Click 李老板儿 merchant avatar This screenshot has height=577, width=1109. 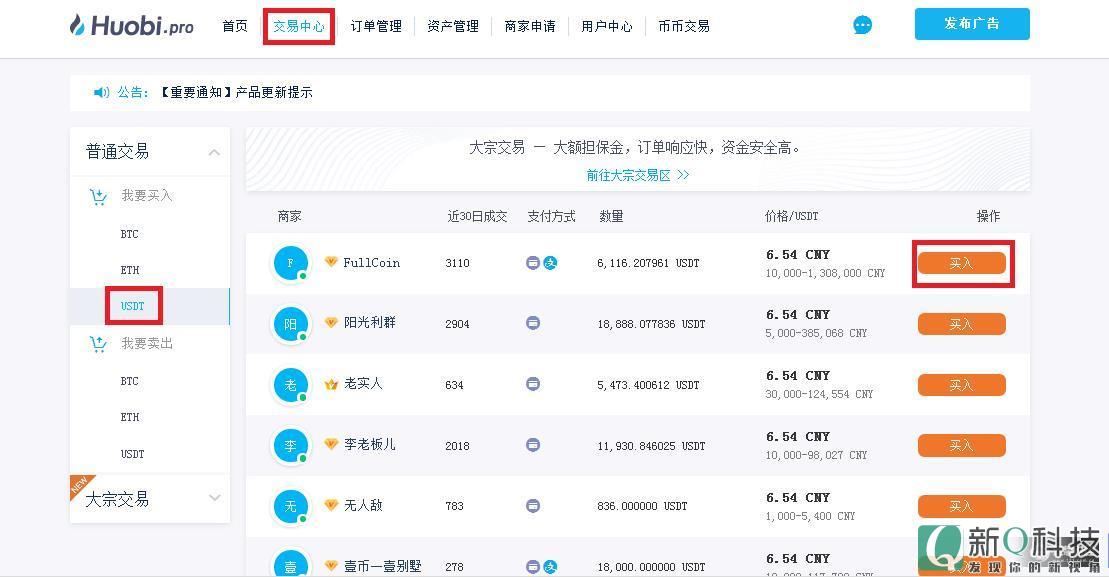[x=291, y=446]
